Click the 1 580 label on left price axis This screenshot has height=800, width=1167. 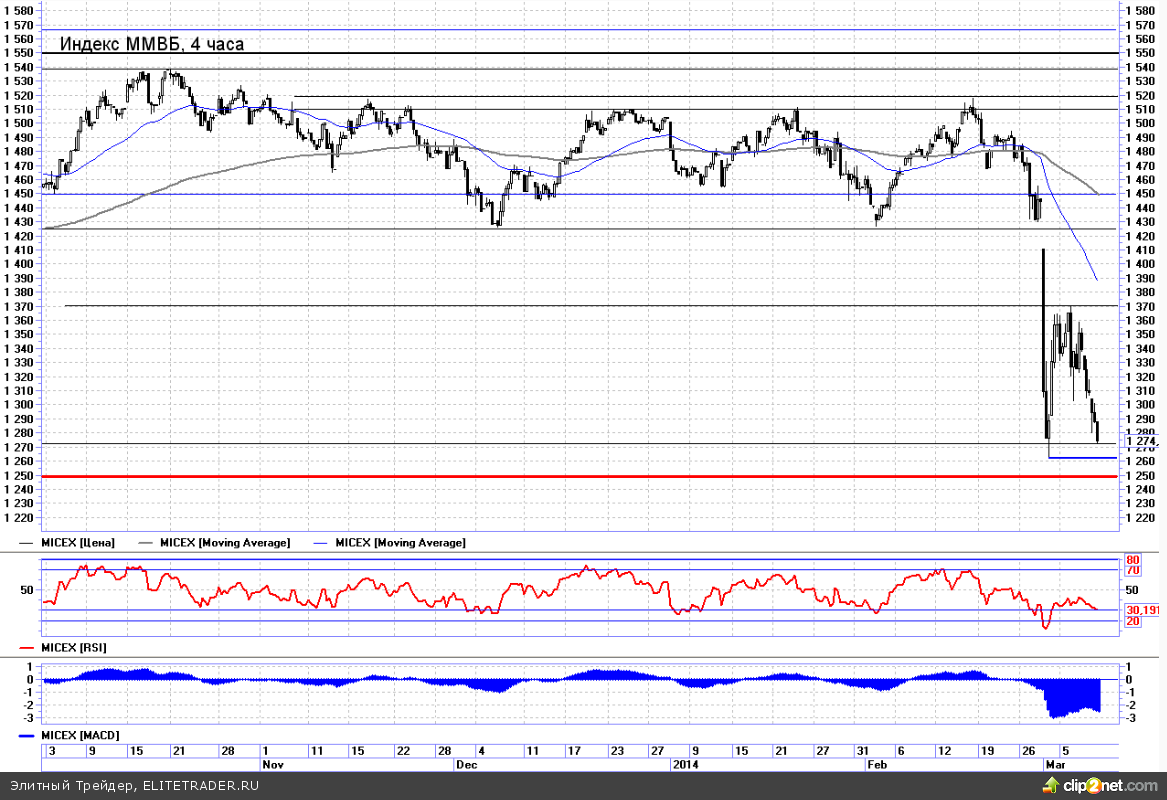(x=19, y=10)
